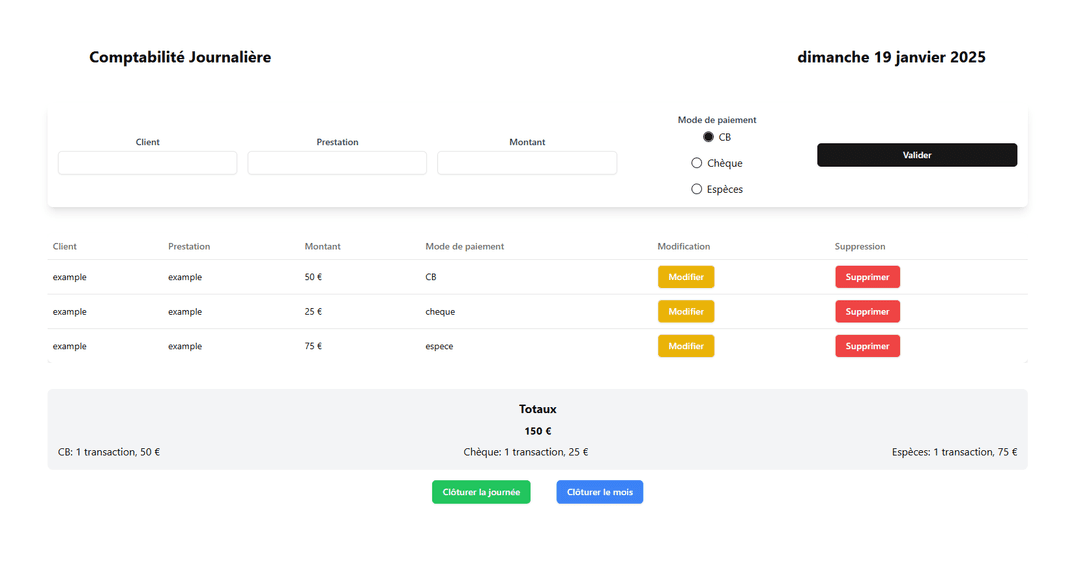Click the Montant column header in table

[x=322, y=247]
